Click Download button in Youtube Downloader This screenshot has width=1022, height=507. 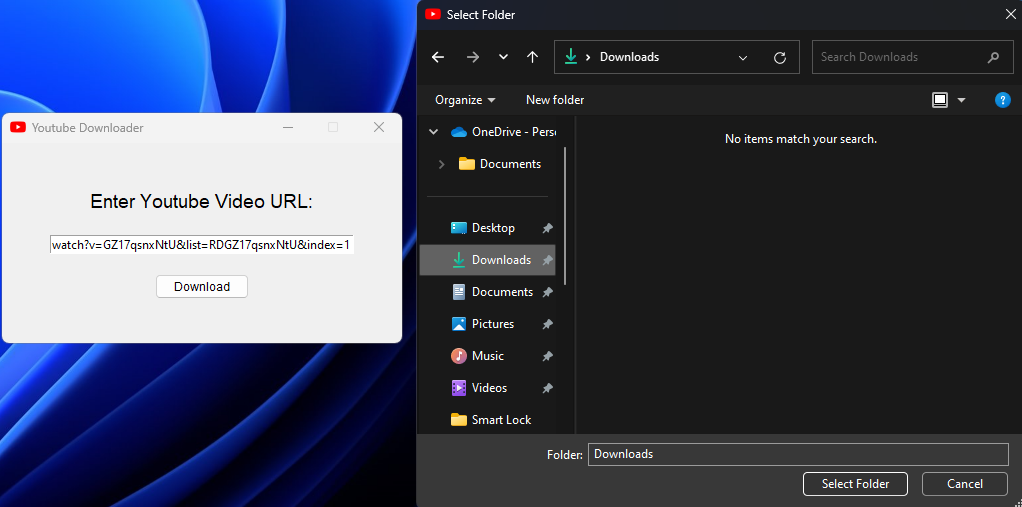pos(202,287)
